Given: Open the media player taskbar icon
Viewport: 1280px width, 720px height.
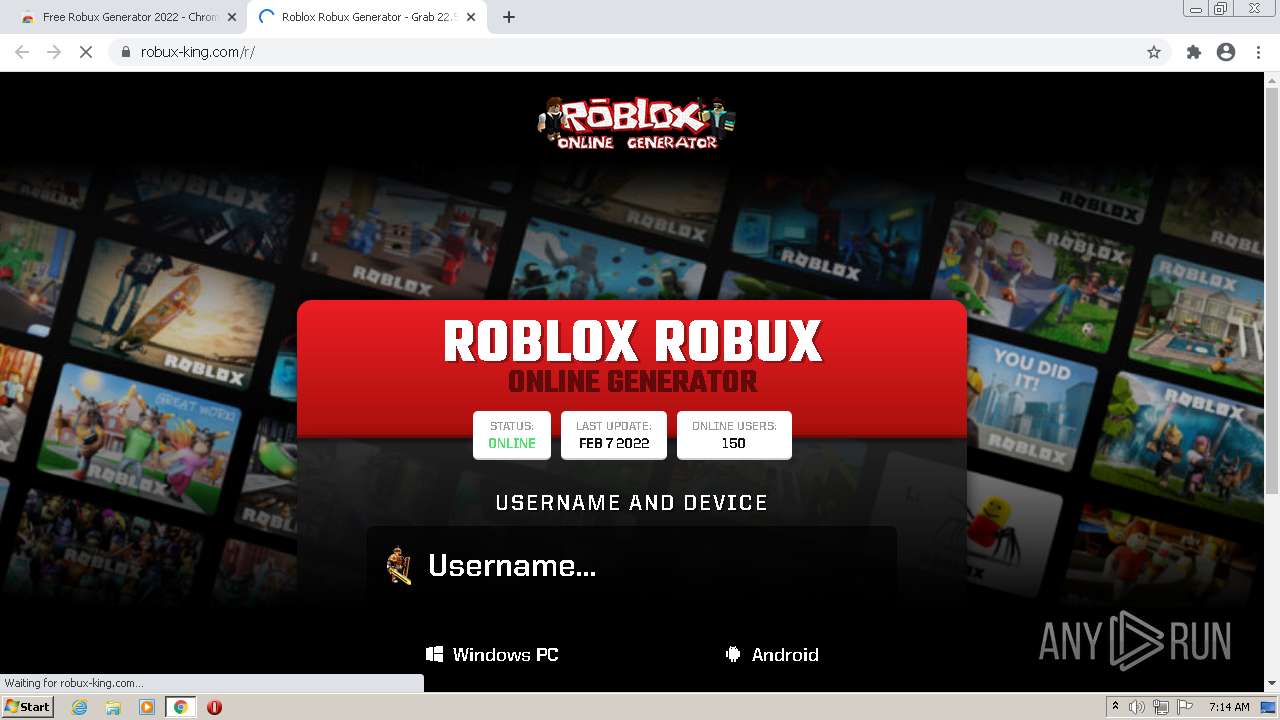Looking at the screenshot, I should pos(147,707).
